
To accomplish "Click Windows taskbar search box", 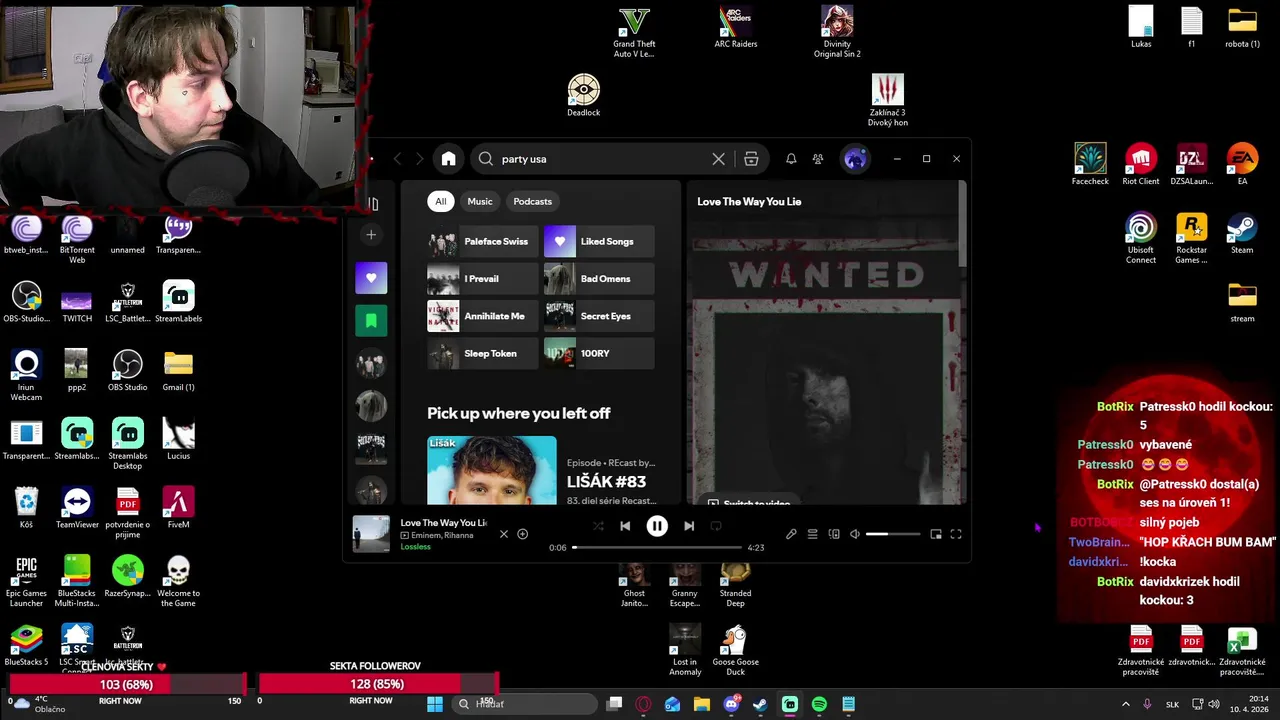I will tap(523, 704).
